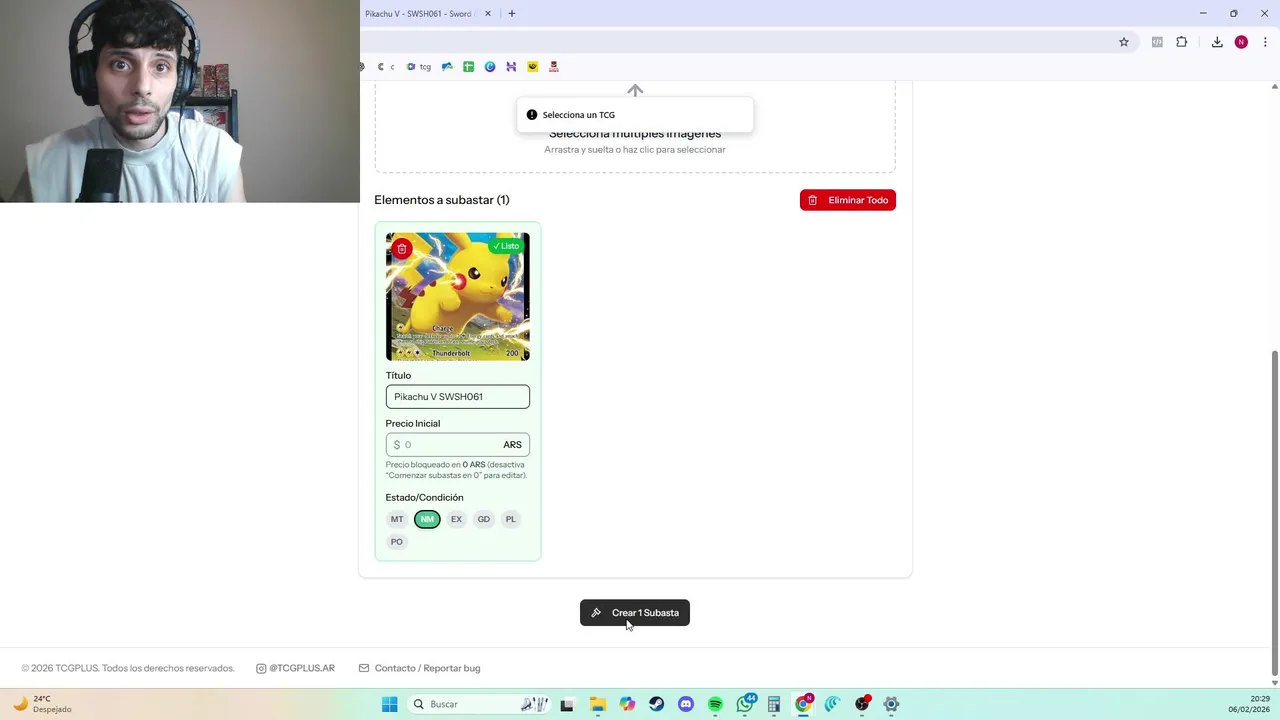
Task: Open the Chrome three-dot menu
Action: coord(1265,42)
